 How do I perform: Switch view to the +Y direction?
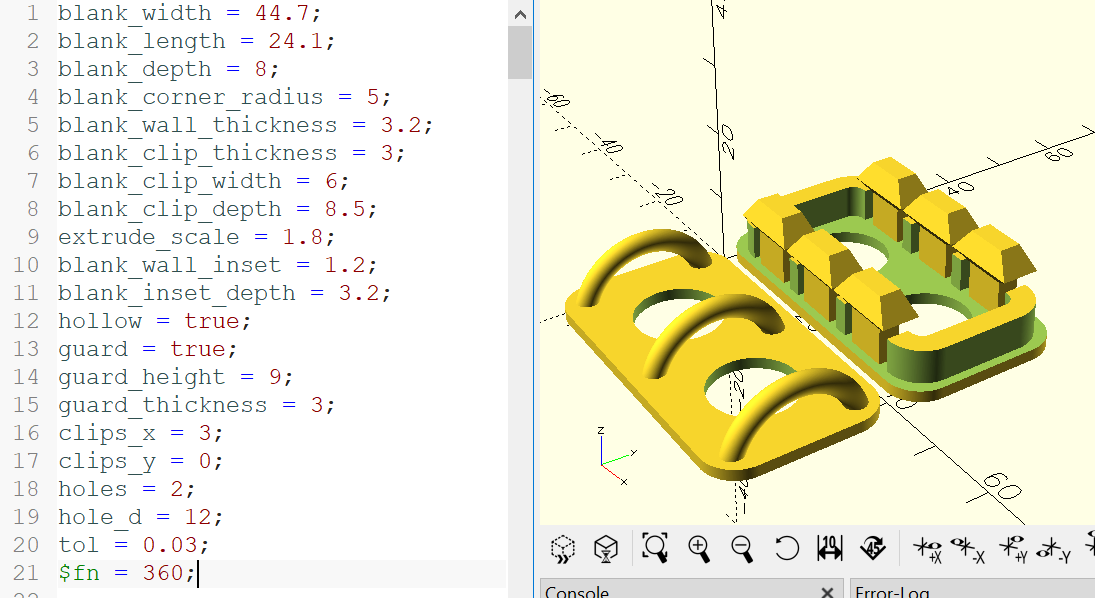(x=1013, y=549)
